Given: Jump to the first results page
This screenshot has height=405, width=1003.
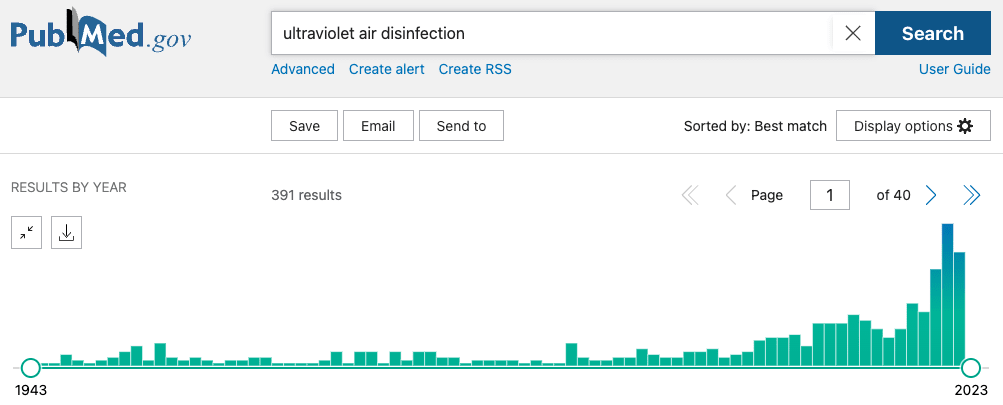Looking at the screenshot, I should tap(690, 195).
